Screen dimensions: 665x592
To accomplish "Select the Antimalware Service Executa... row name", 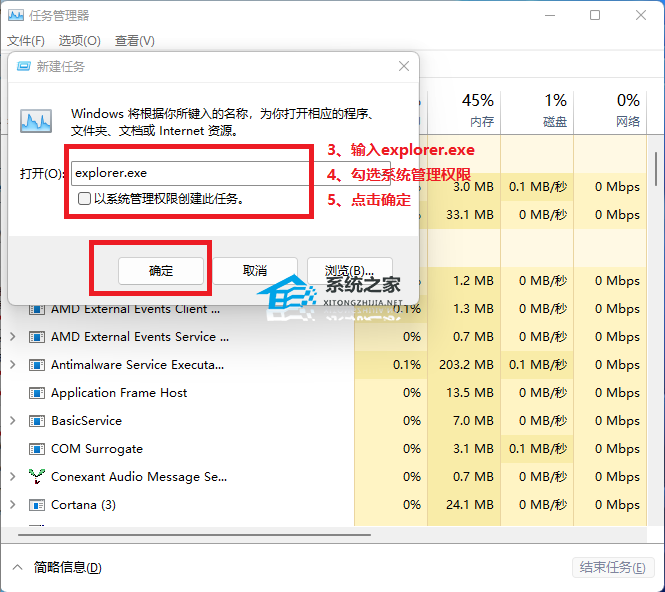I will click(x=137, y=365).
